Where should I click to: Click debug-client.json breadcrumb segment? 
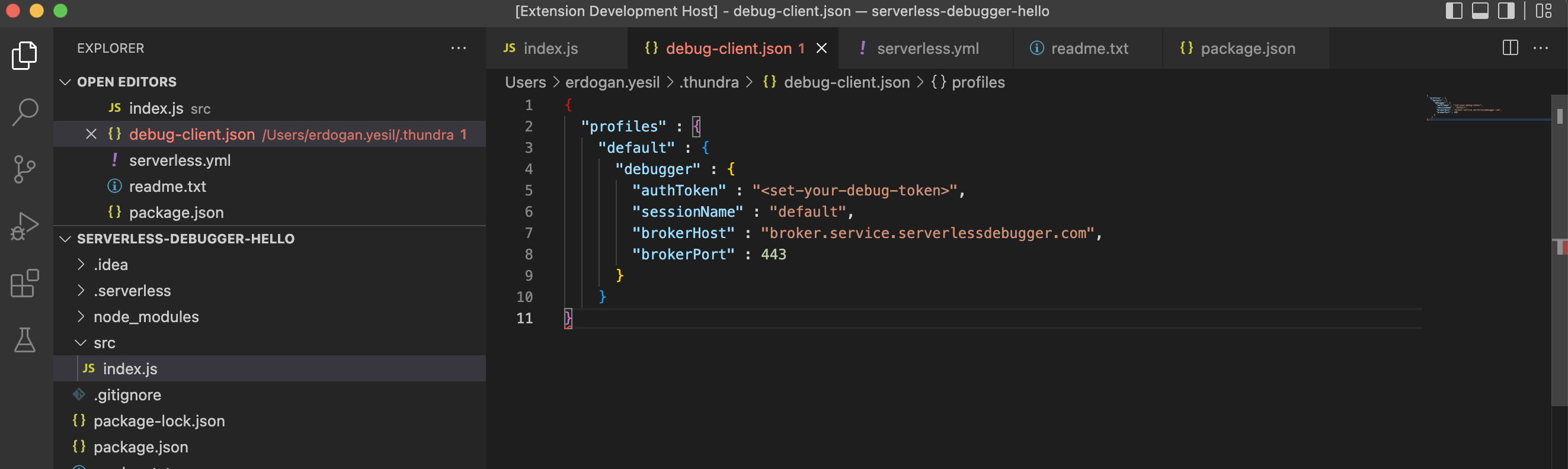[x=846, y=82]
